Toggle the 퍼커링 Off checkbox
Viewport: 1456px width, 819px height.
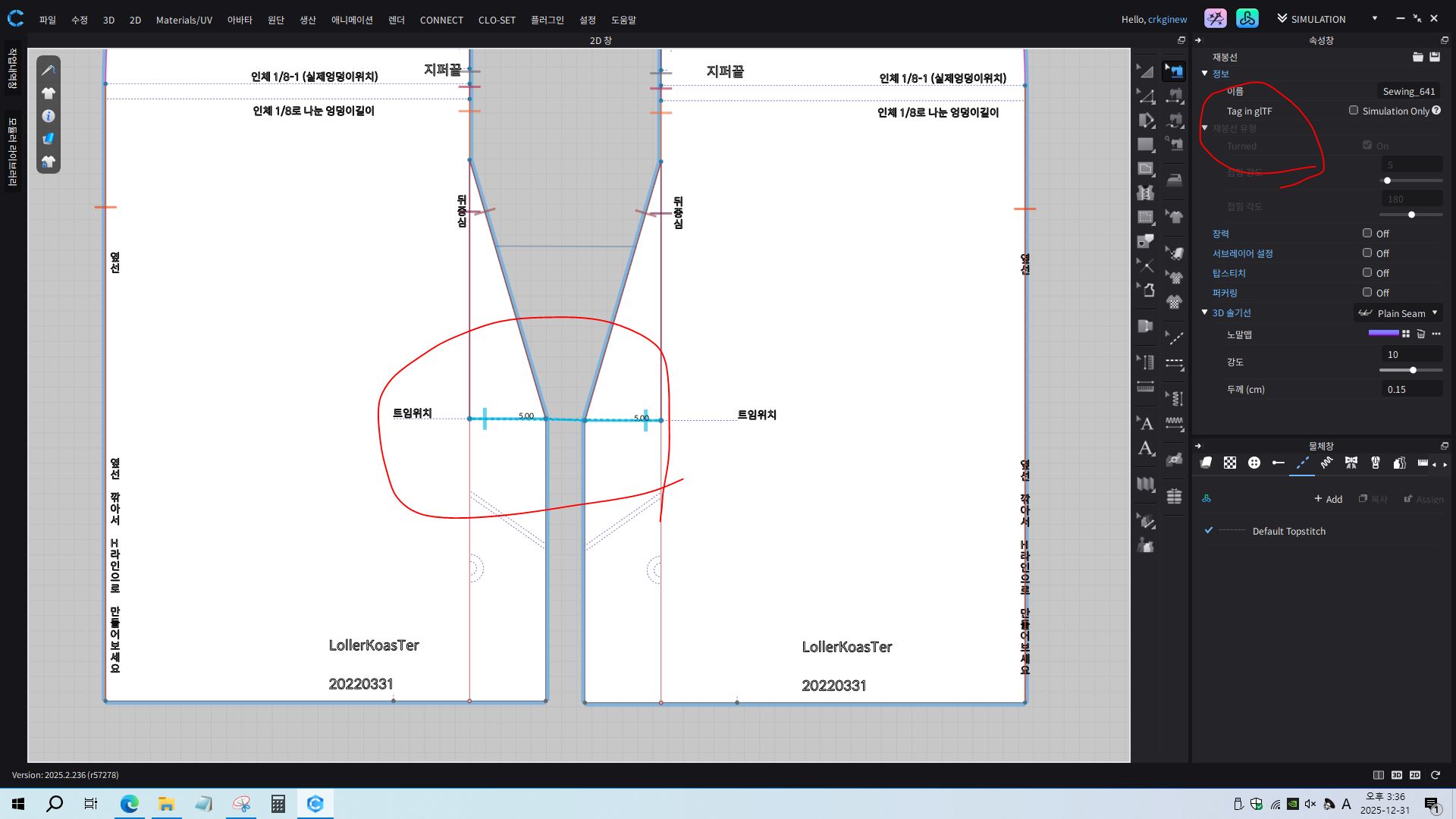[x=1367, y=293]
